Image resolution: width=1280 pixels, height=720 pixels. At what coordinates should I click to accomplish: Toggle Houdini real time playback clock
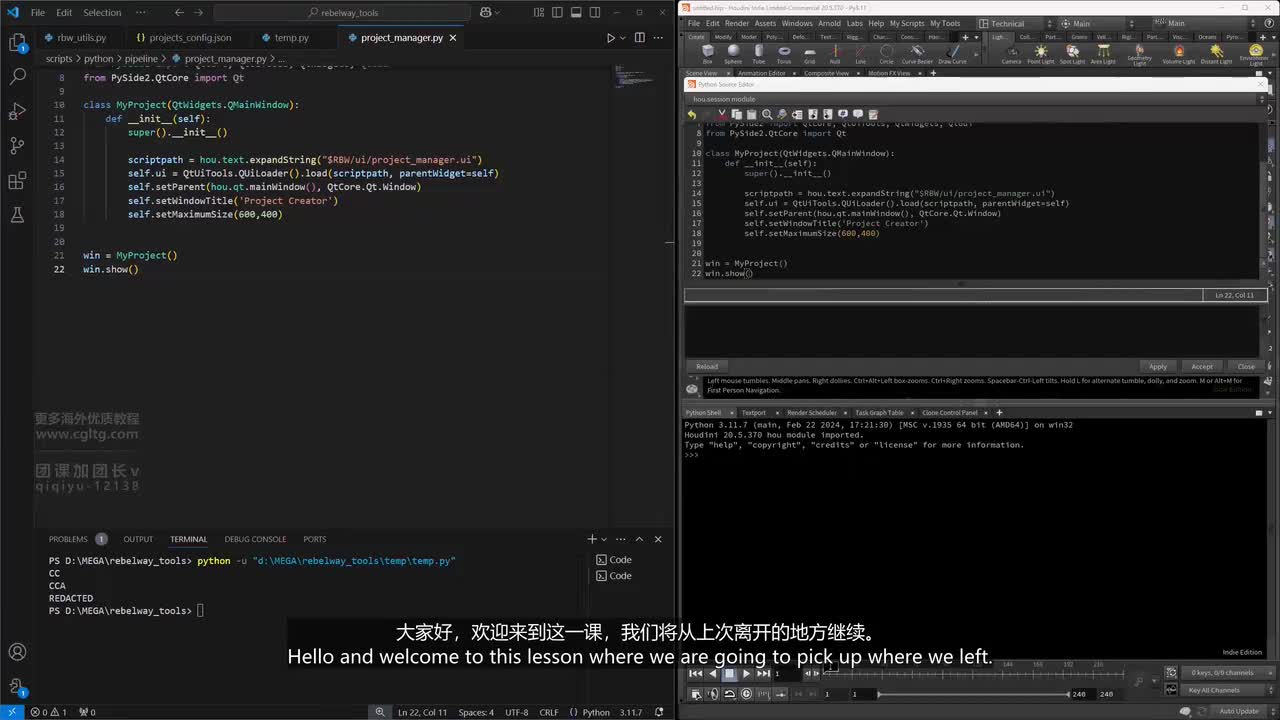[746, 694]
